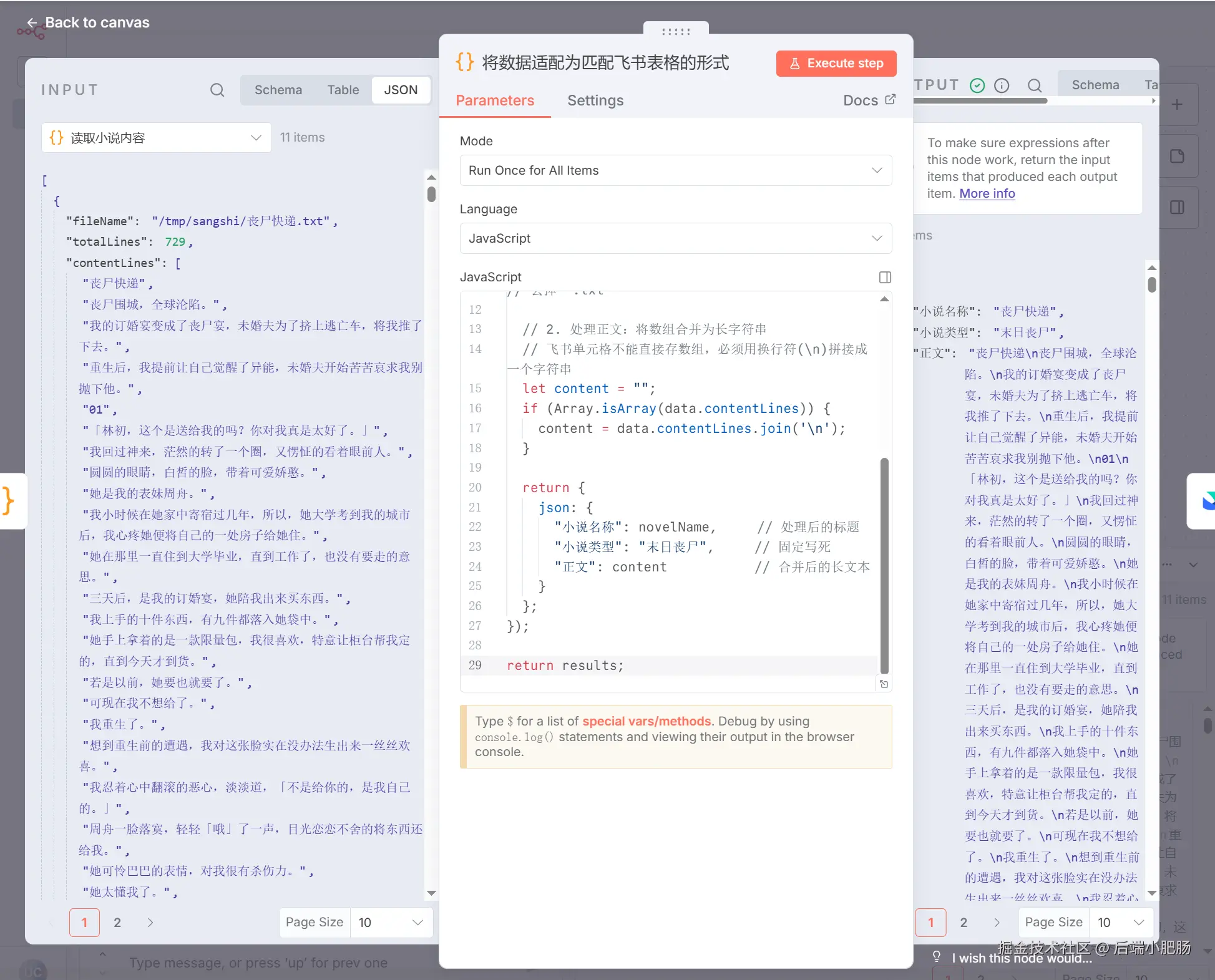Open the Language dropdown JavaScript
1215x980 pixels.
[x=675, y=238]
